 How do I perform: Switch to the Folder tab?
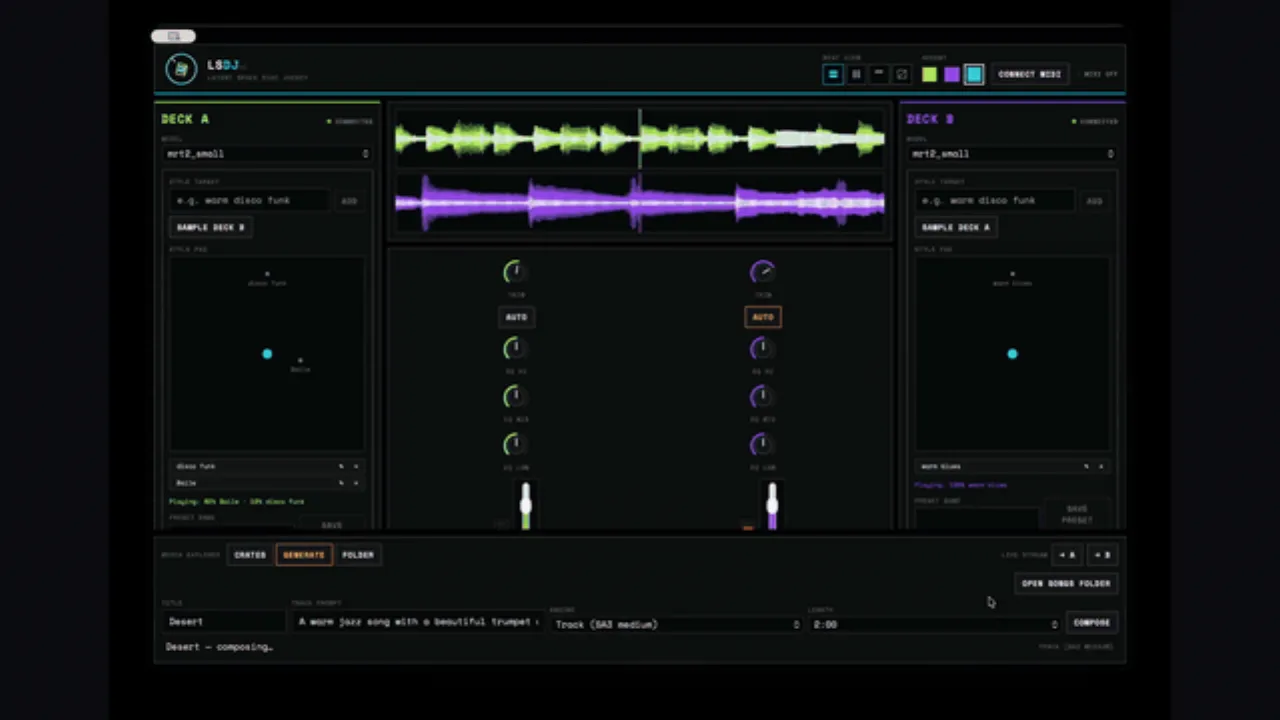pyautogui.click(x=358, y=555)
